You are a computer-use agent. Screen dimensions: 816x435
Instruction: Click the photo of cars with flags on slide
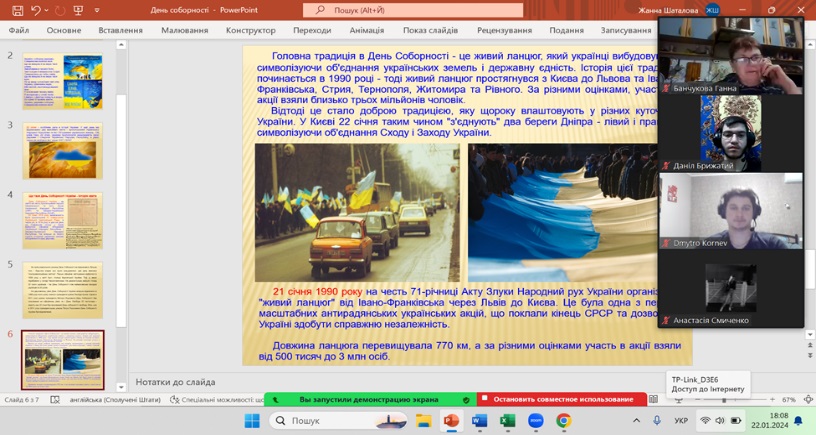point(357,212)
